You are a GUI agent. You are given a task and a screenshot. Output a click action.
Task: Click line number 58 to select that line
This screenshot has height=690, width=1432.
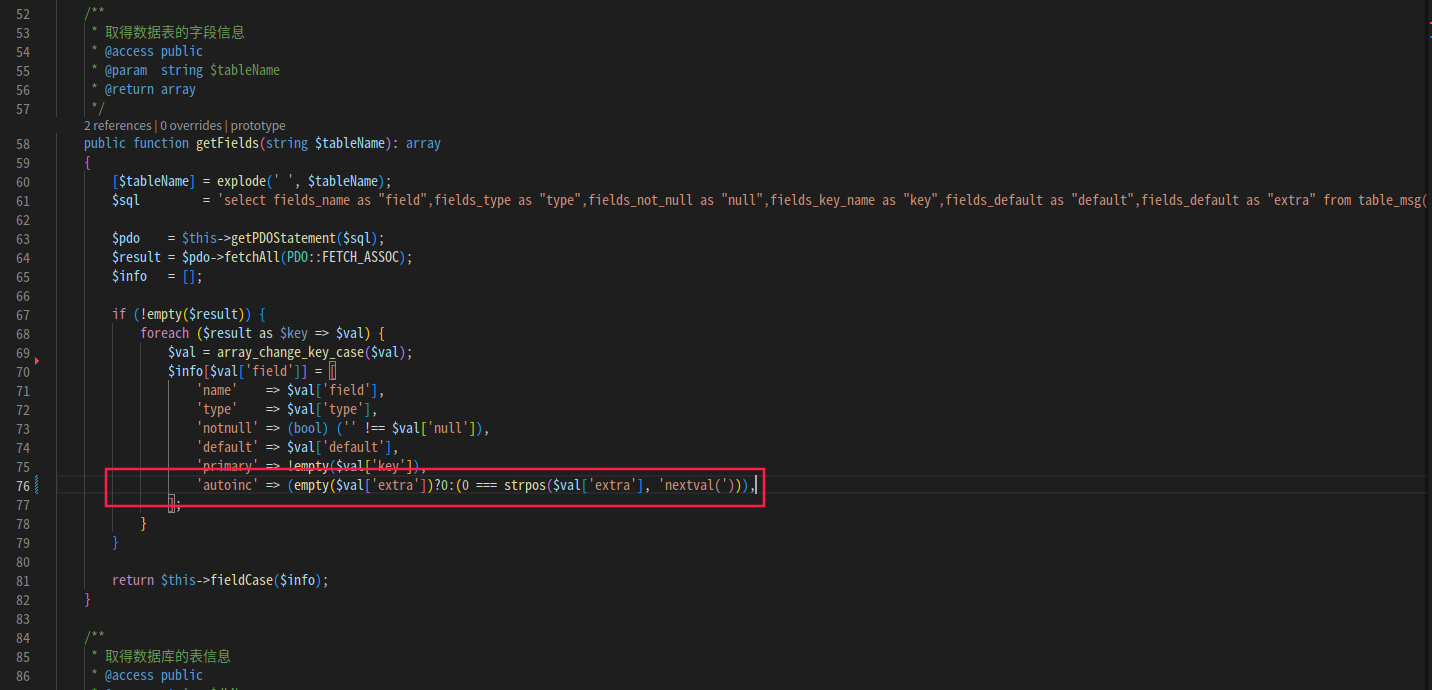(x=22, y=143)
